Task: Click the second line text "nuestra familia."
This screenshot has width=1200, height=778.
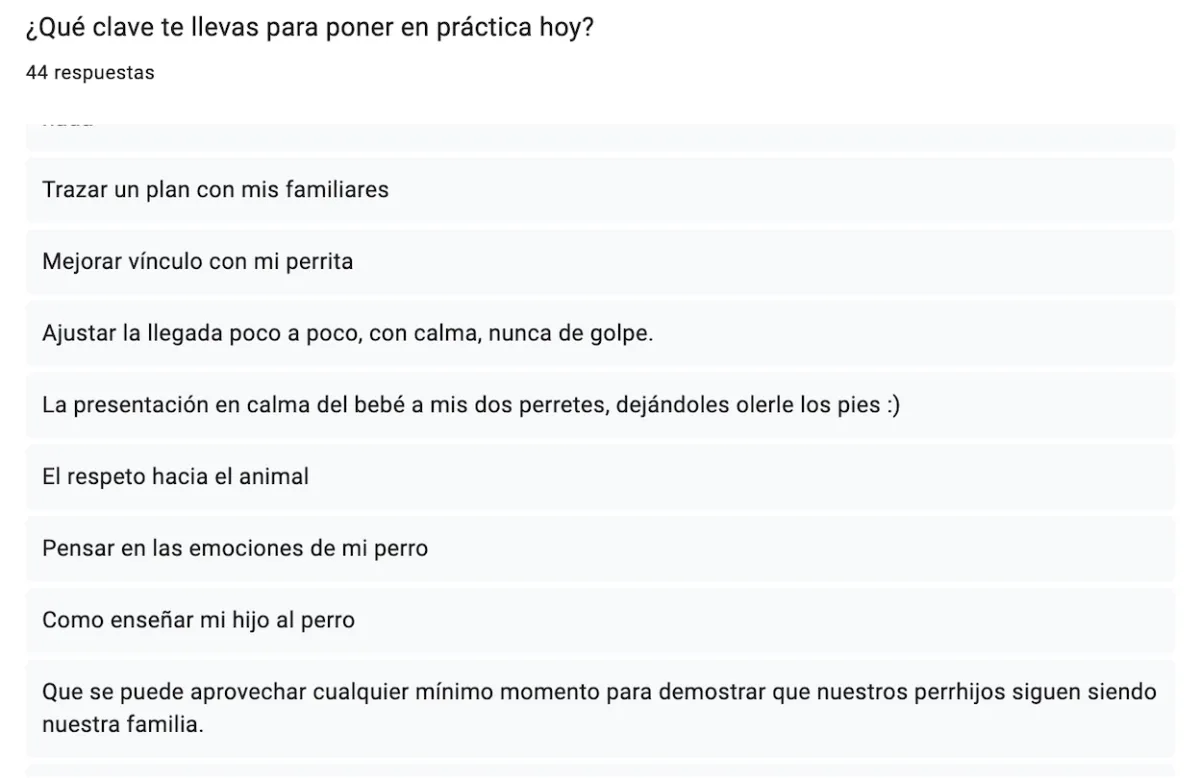Action: point(122,723)
